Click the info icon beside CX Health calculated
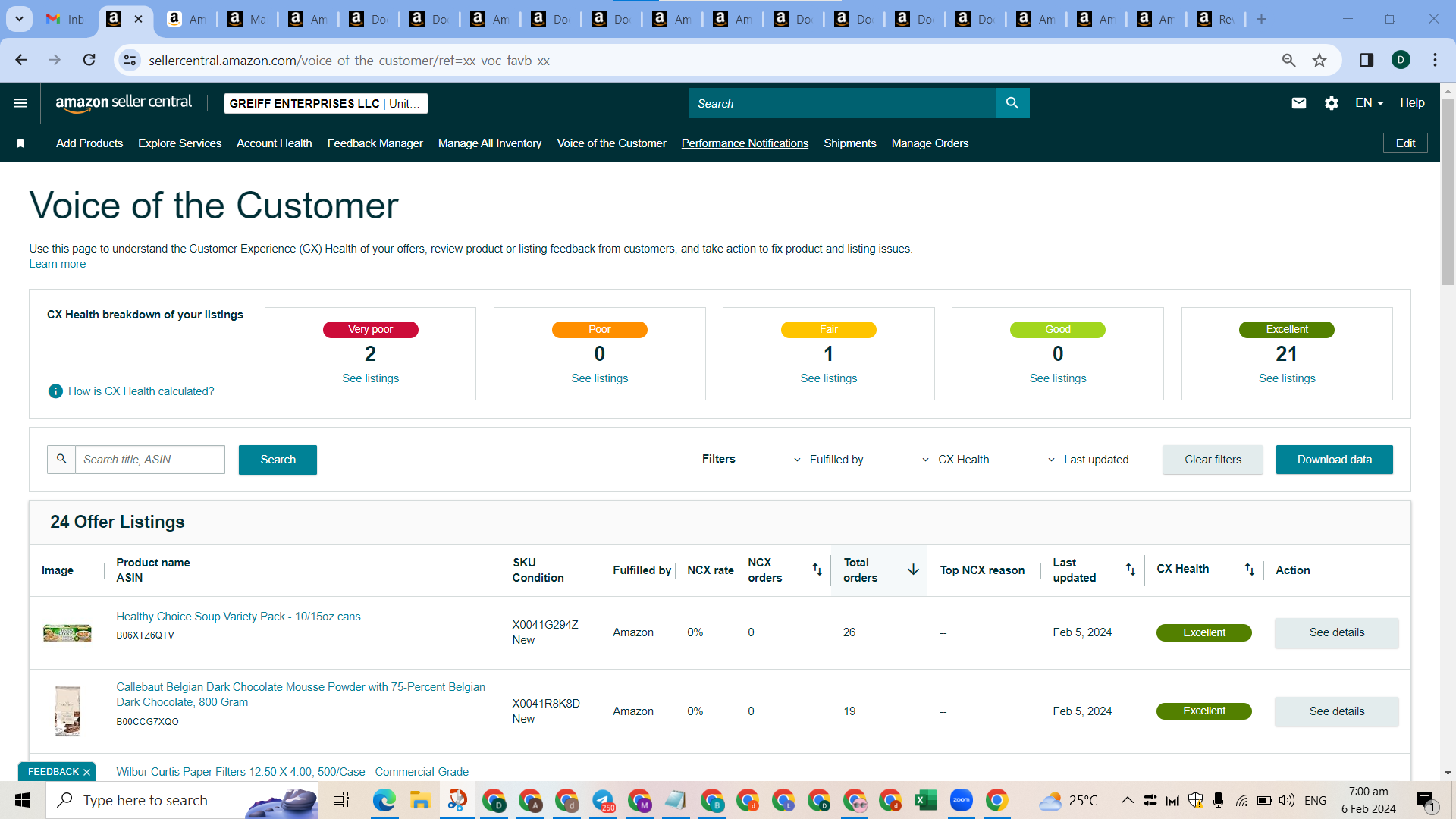 click(55, 391)
